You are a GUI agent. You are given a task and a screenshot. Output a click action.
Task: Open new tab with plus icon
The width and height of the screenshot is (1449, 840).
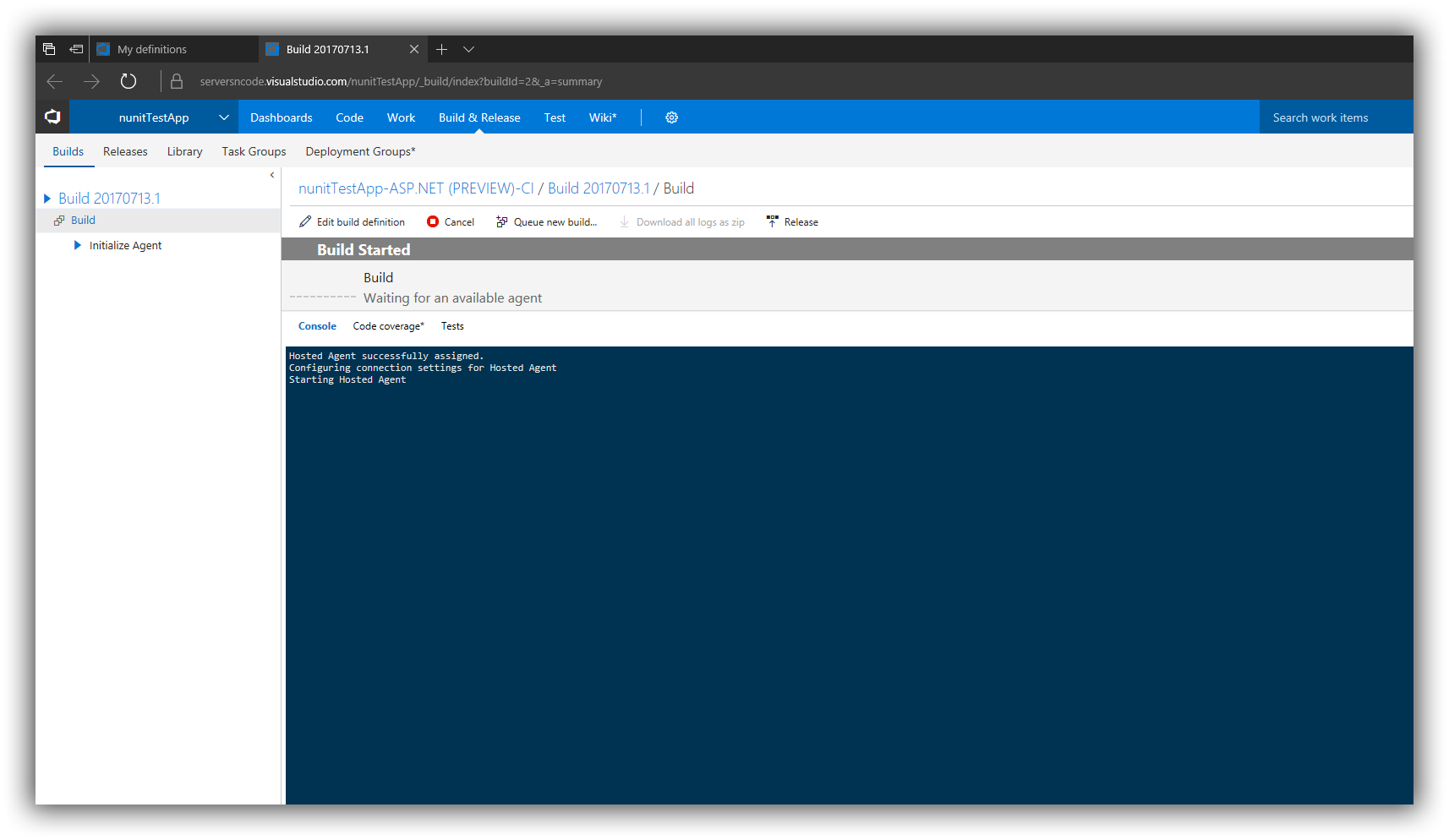coord(441,49)
